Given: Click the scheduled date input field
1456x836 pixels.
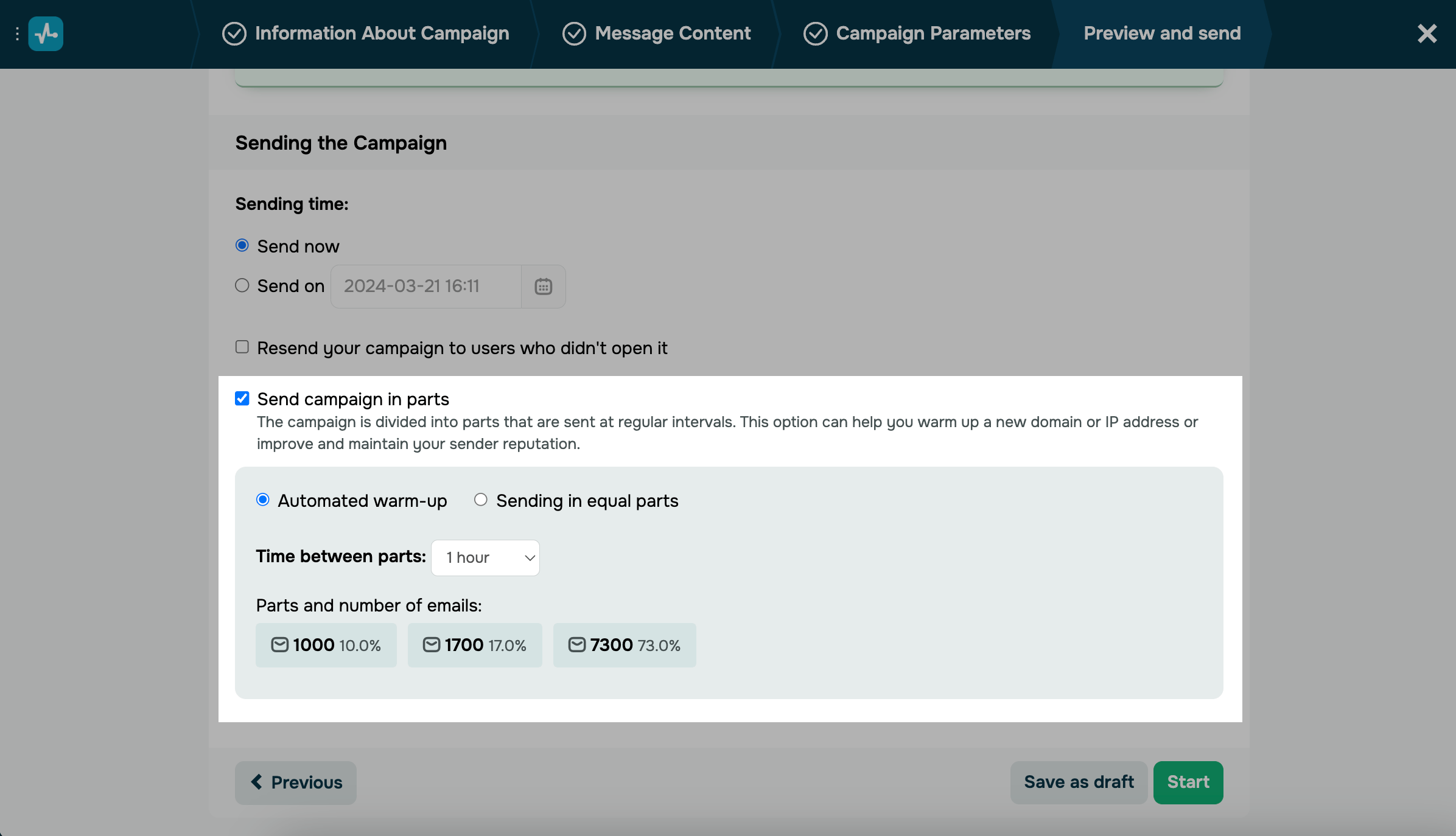Looking at the screenshot, I should [426, 287].
